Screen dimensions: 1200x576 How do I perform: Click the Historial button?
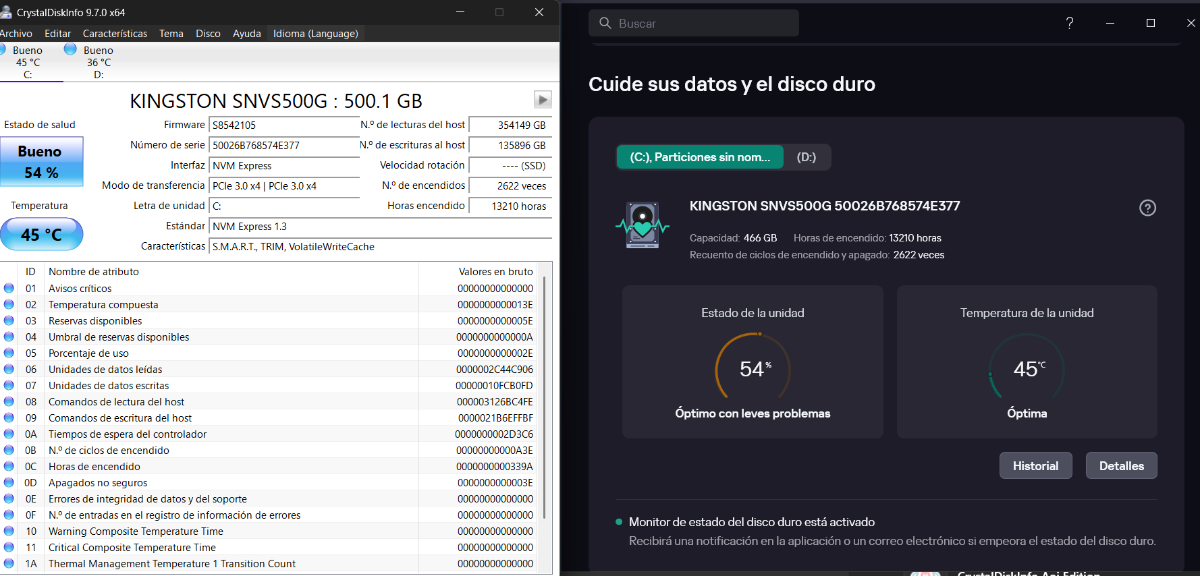(x=1035, y=466)
